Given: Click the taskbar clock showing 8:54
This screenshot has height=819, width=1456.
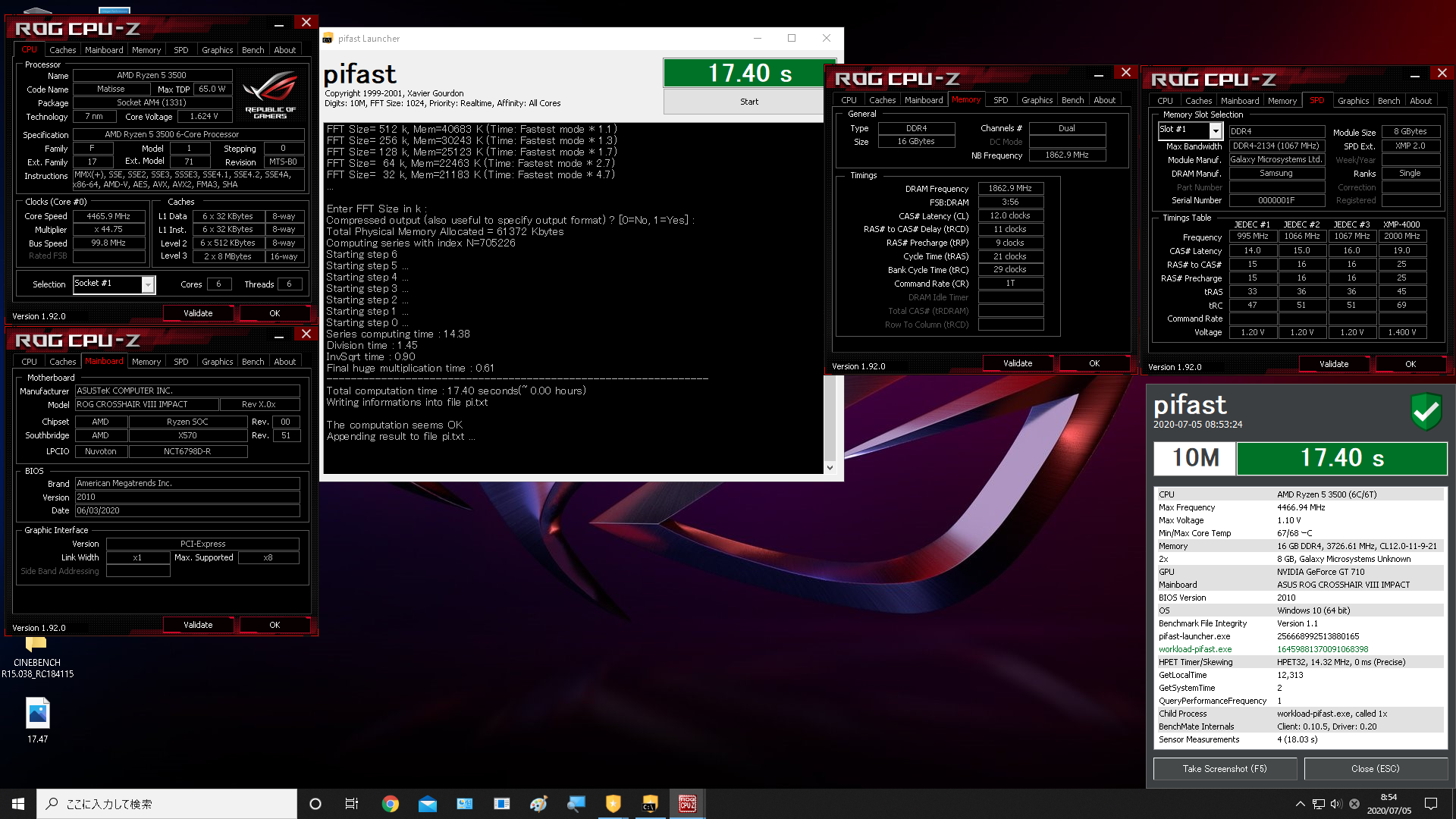Looking at the screenshot, I should click(x=1389, y=804).
